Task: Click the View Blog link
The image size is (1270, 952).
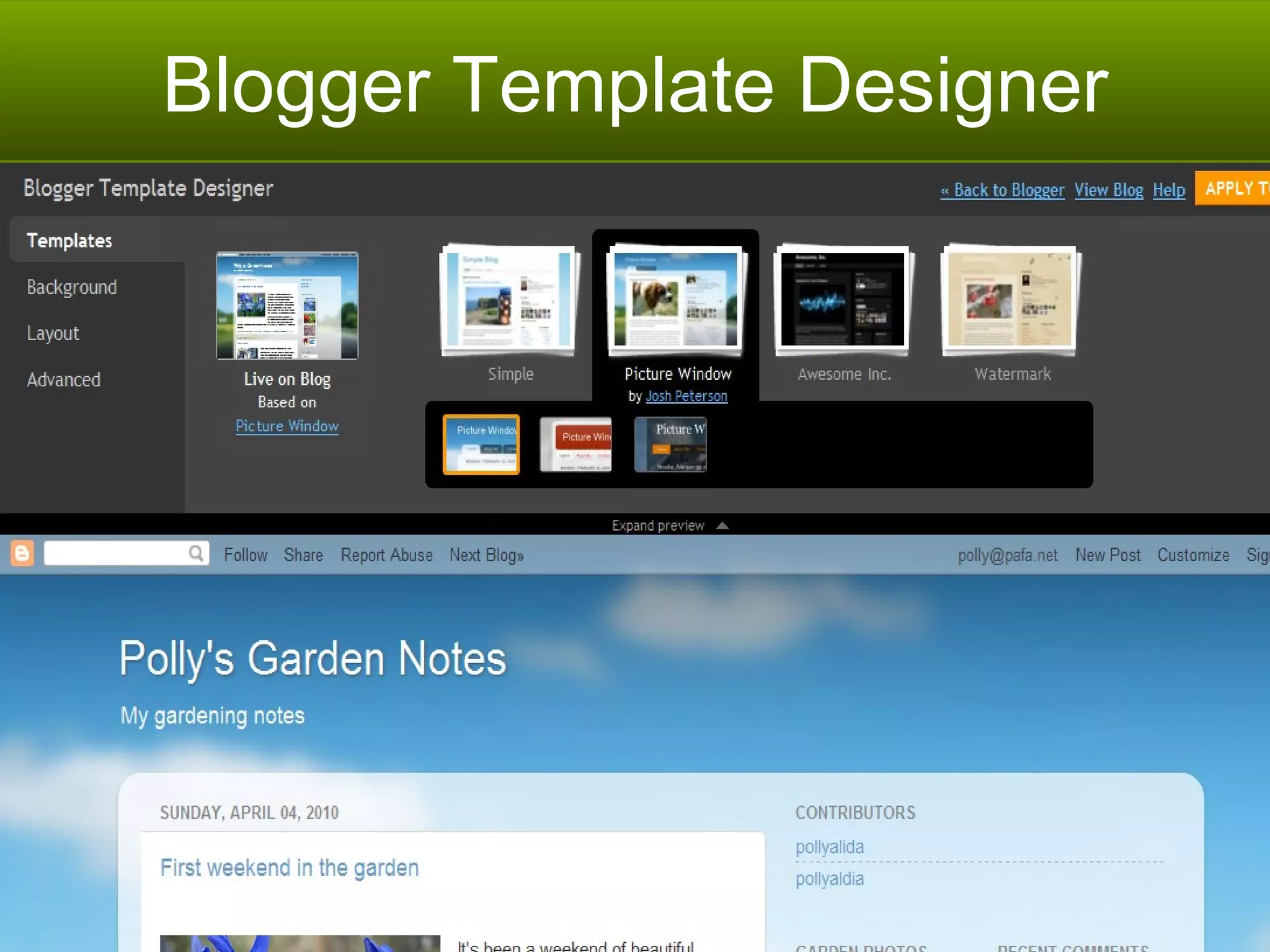Action: (x=1109, y=190)
